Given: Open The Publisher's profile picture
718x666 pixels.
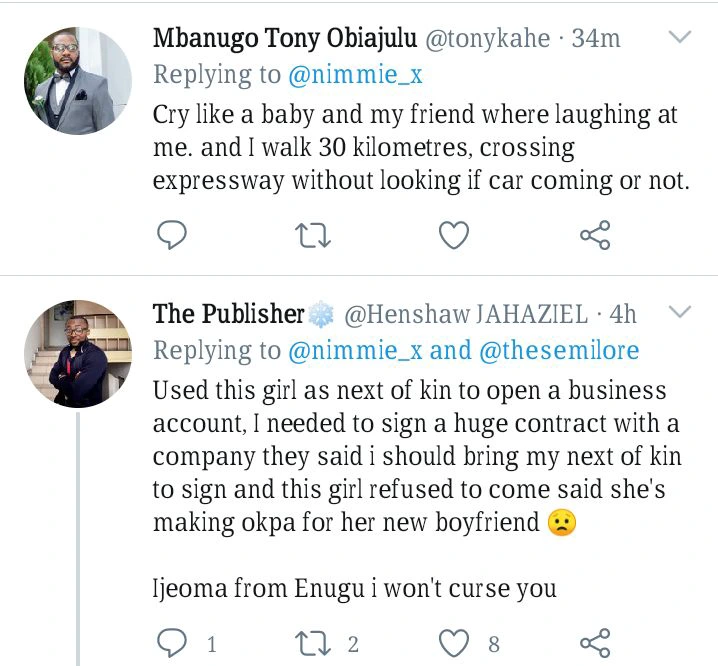Looking at the screenshot, I should pos(78,354).
